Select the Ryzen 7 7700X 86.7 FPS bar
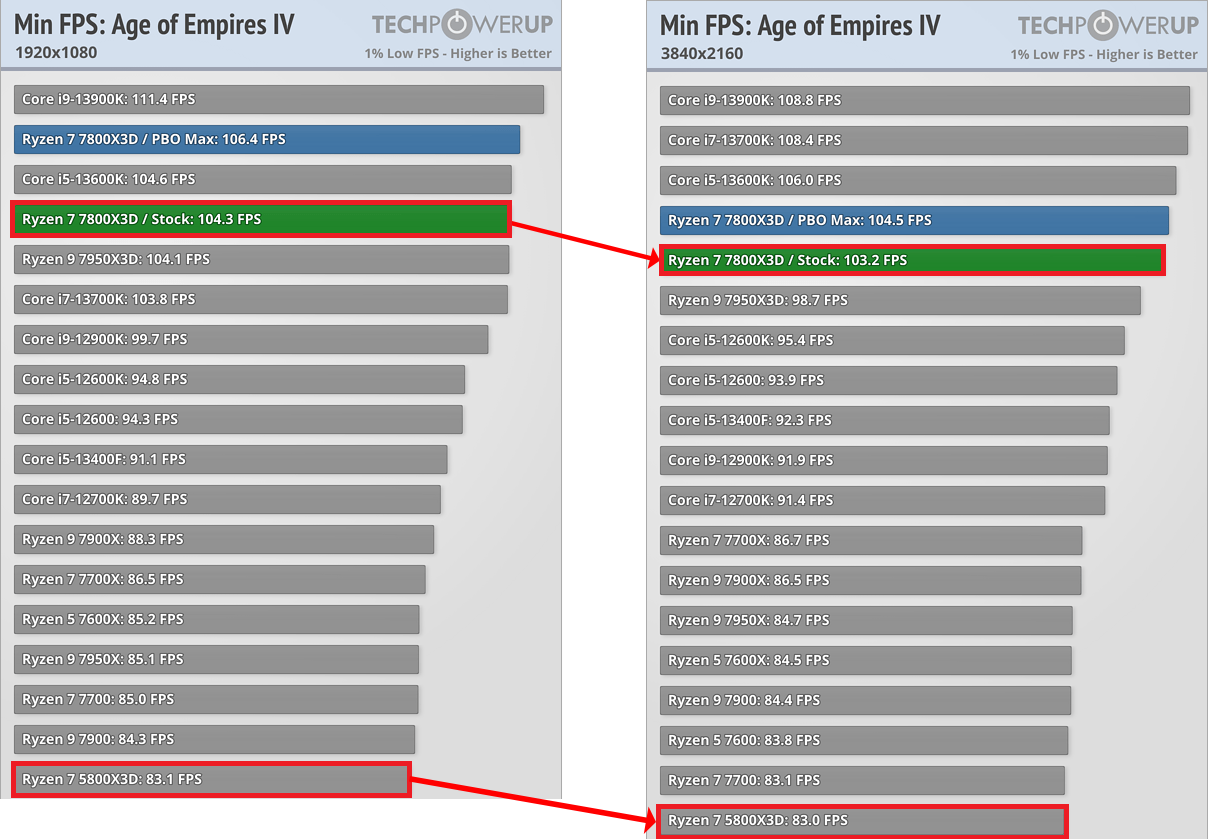This screenshot has height=839, width=1208. [x=871, y=540]
